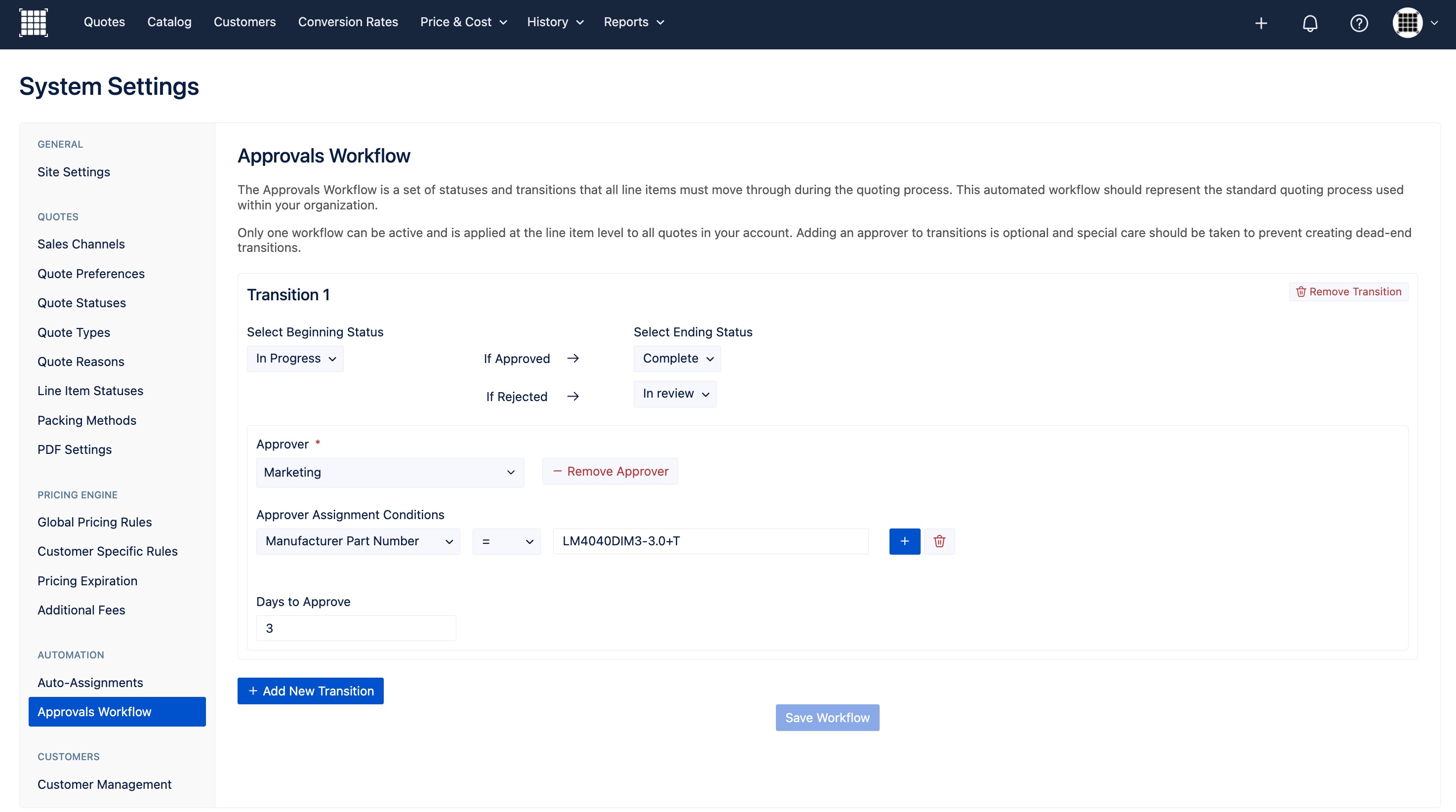Screen dimensions: 1456x812
Task: Expand the account menu chevron
Action: [1435, 23]
